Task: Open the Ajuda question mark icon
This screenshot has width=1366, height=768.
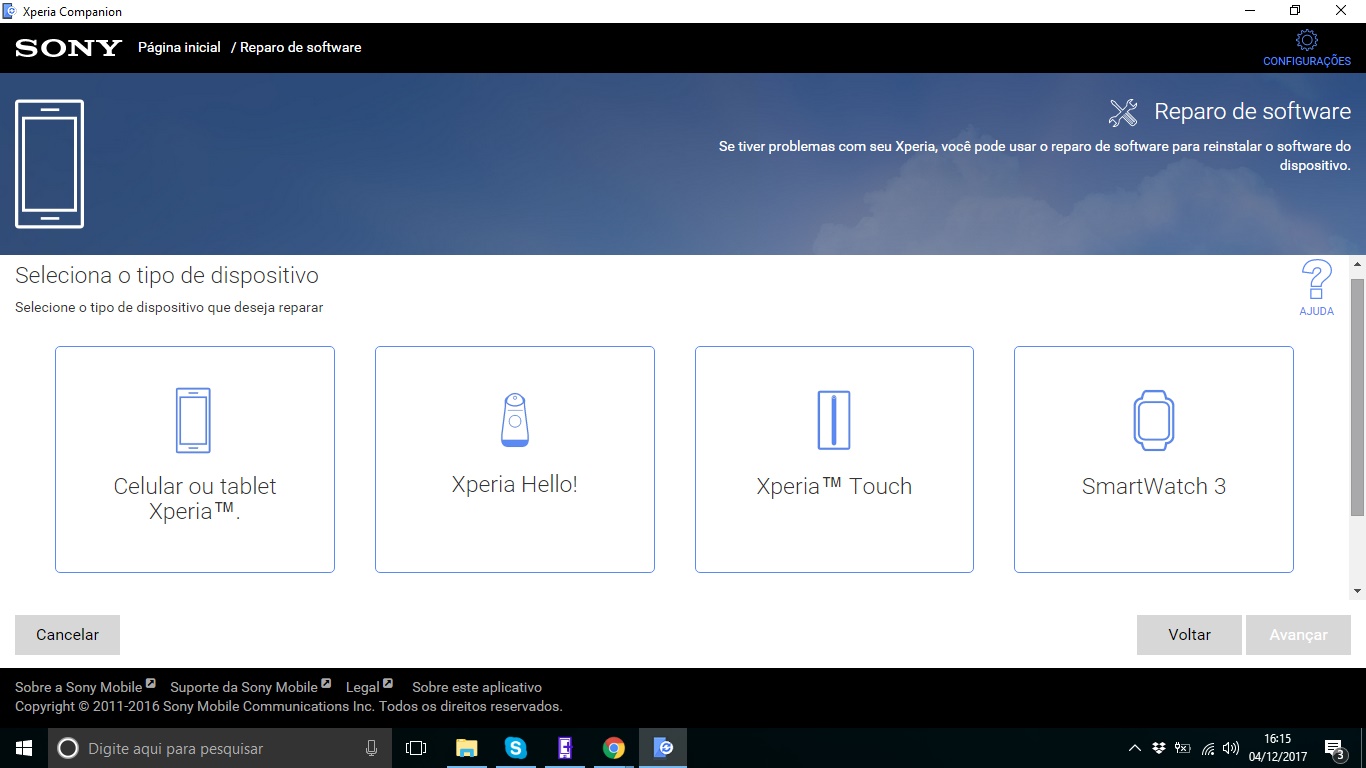Action: pyautogui.click(x=1316, y=280)
